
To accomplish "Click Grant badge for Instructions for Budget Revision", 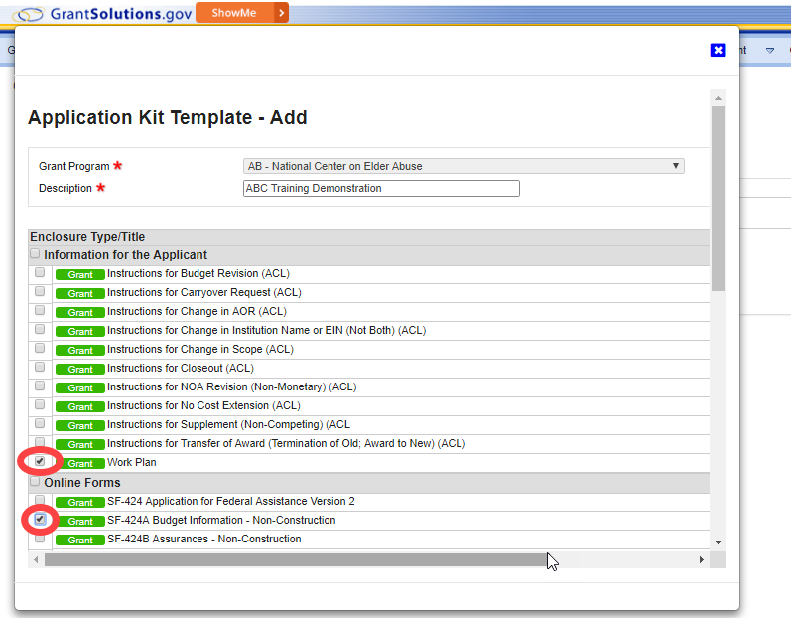I will 80,274.
